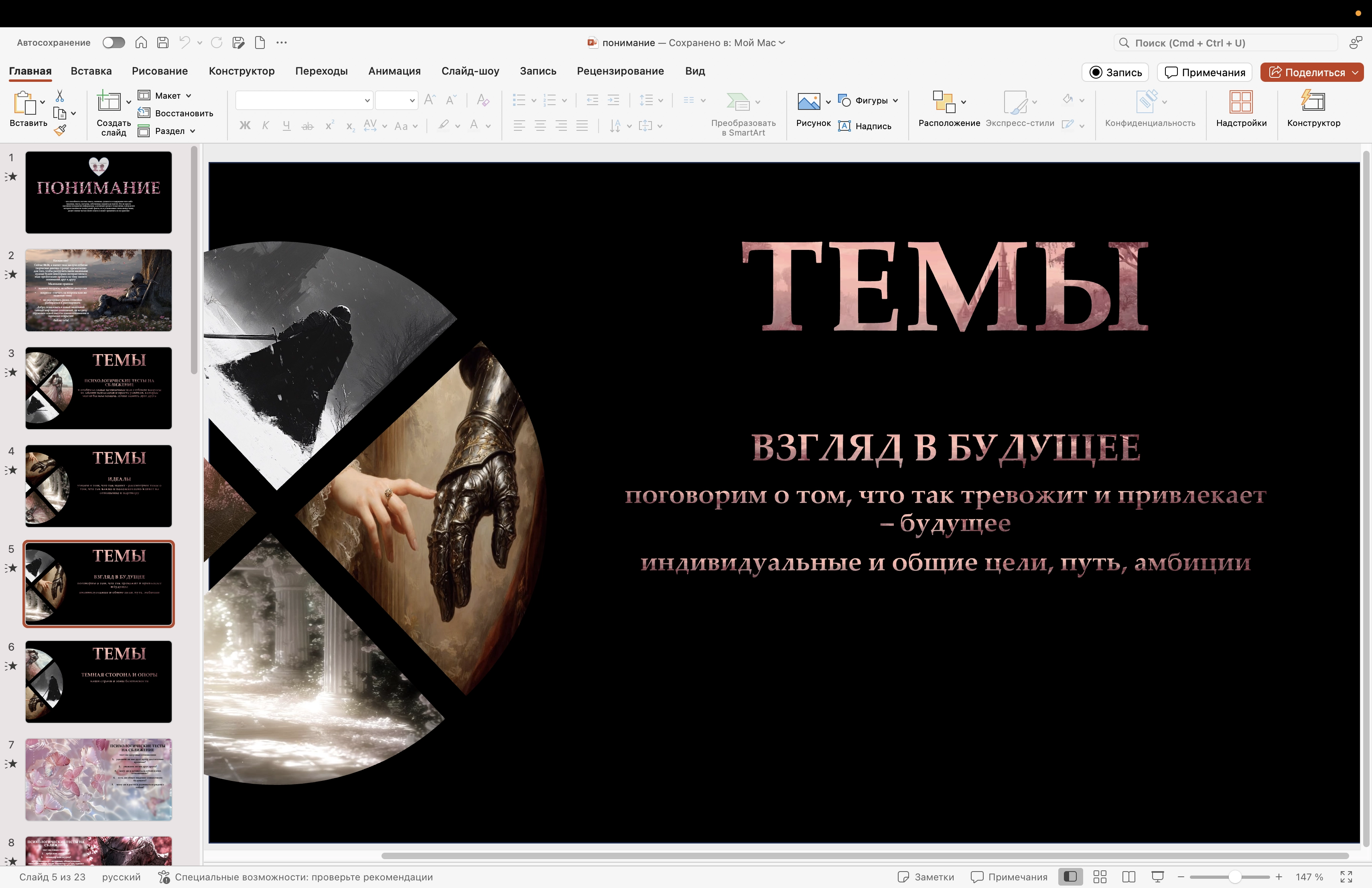Zoom out with the minus icon
Viewport: 1372px width, 888px height.
[1181, 876]
